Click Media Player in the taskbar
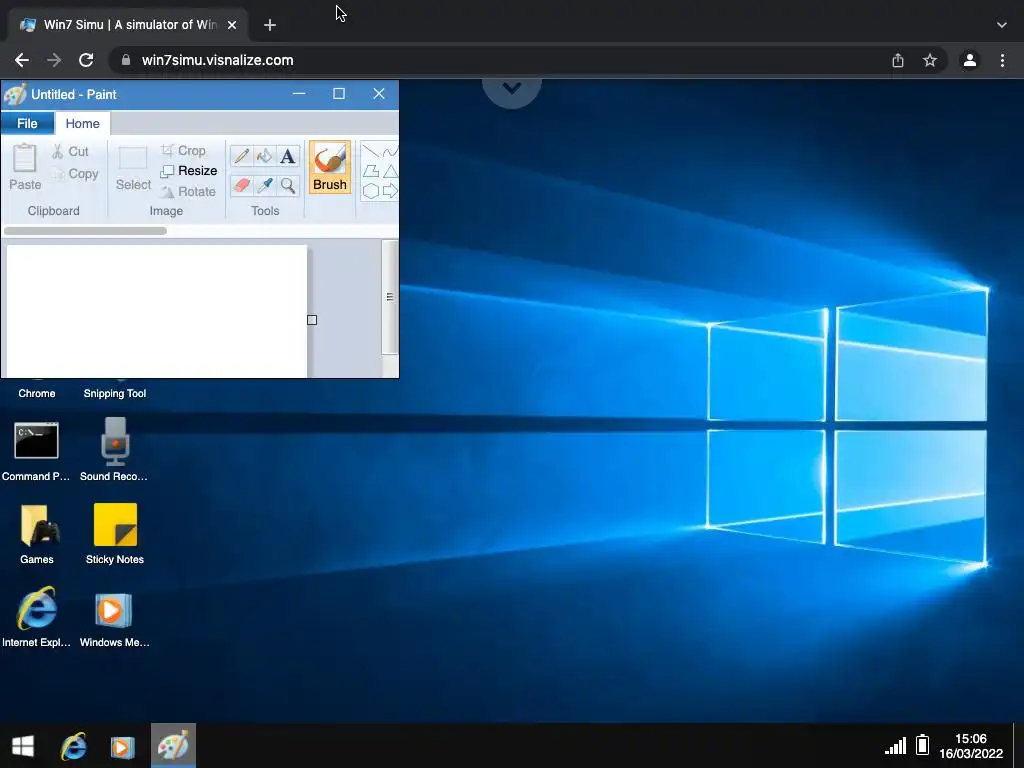 [x=122, y=746]
